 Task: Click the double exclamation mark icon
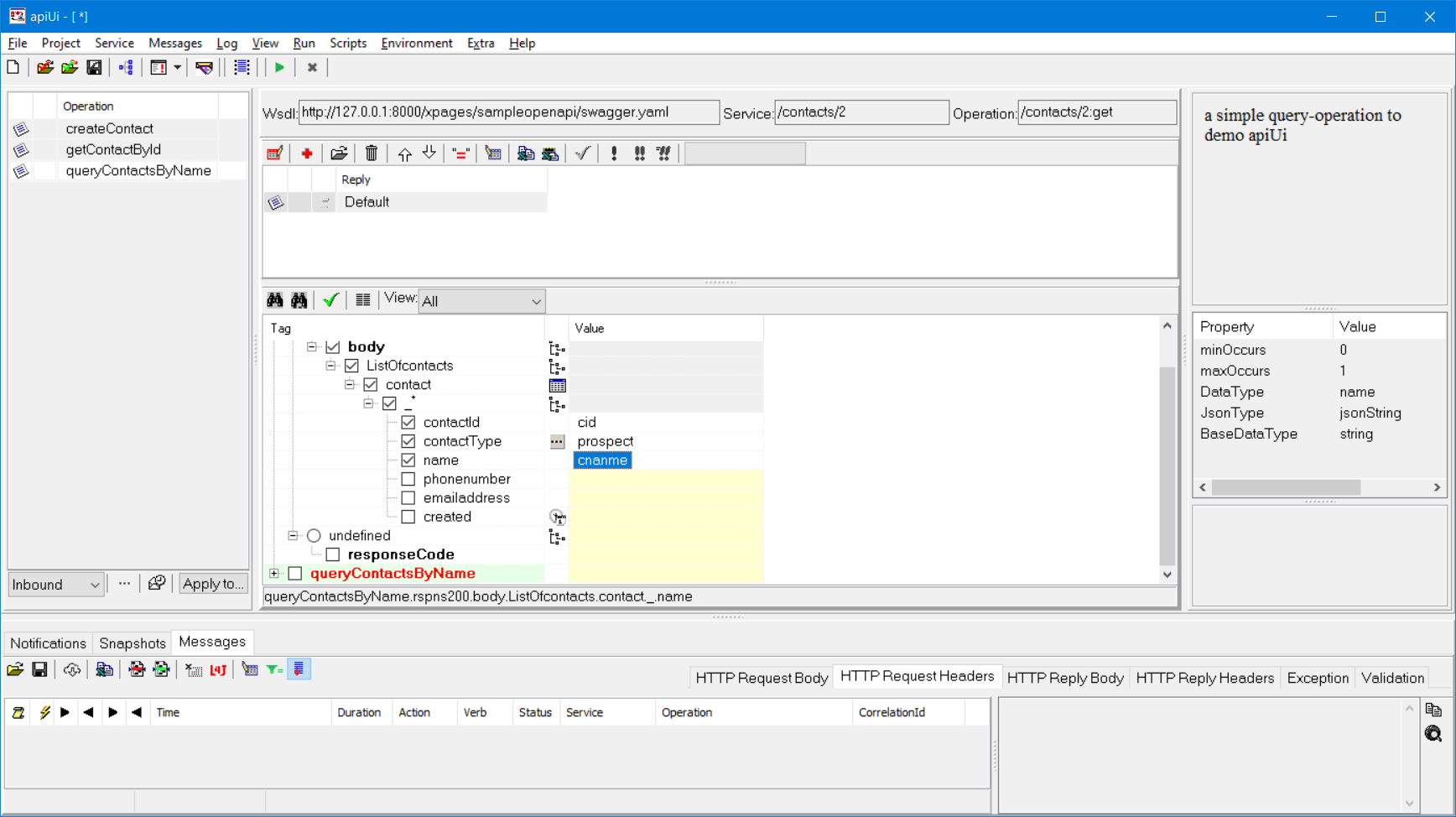639,154
